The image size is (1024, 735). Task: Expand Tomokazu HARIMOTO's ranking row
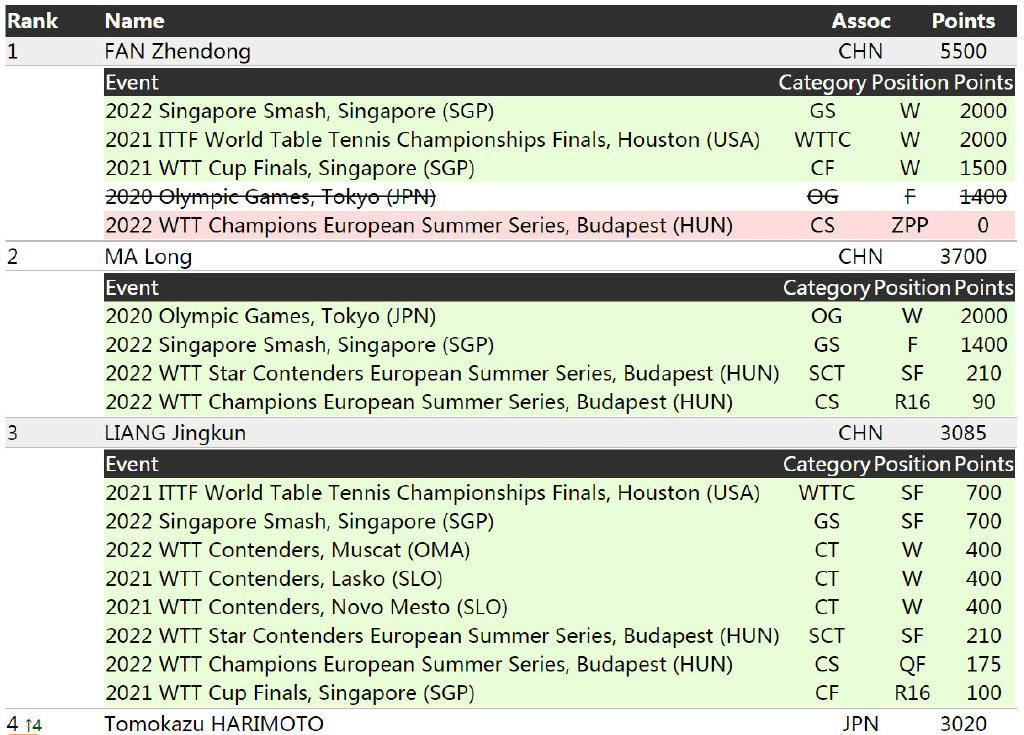point(511,723)
